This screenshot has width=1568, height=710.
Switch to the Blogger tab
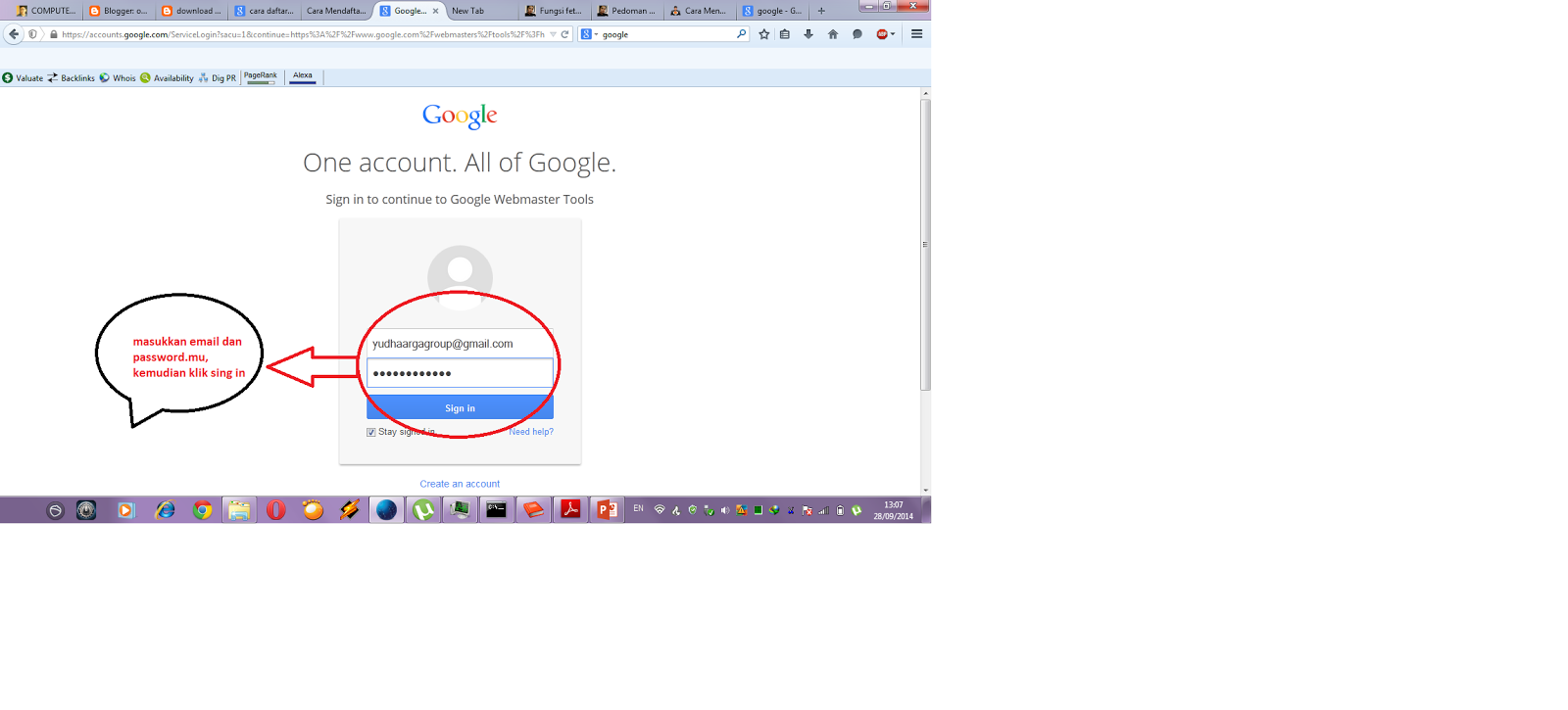click(x=119, y=11)
